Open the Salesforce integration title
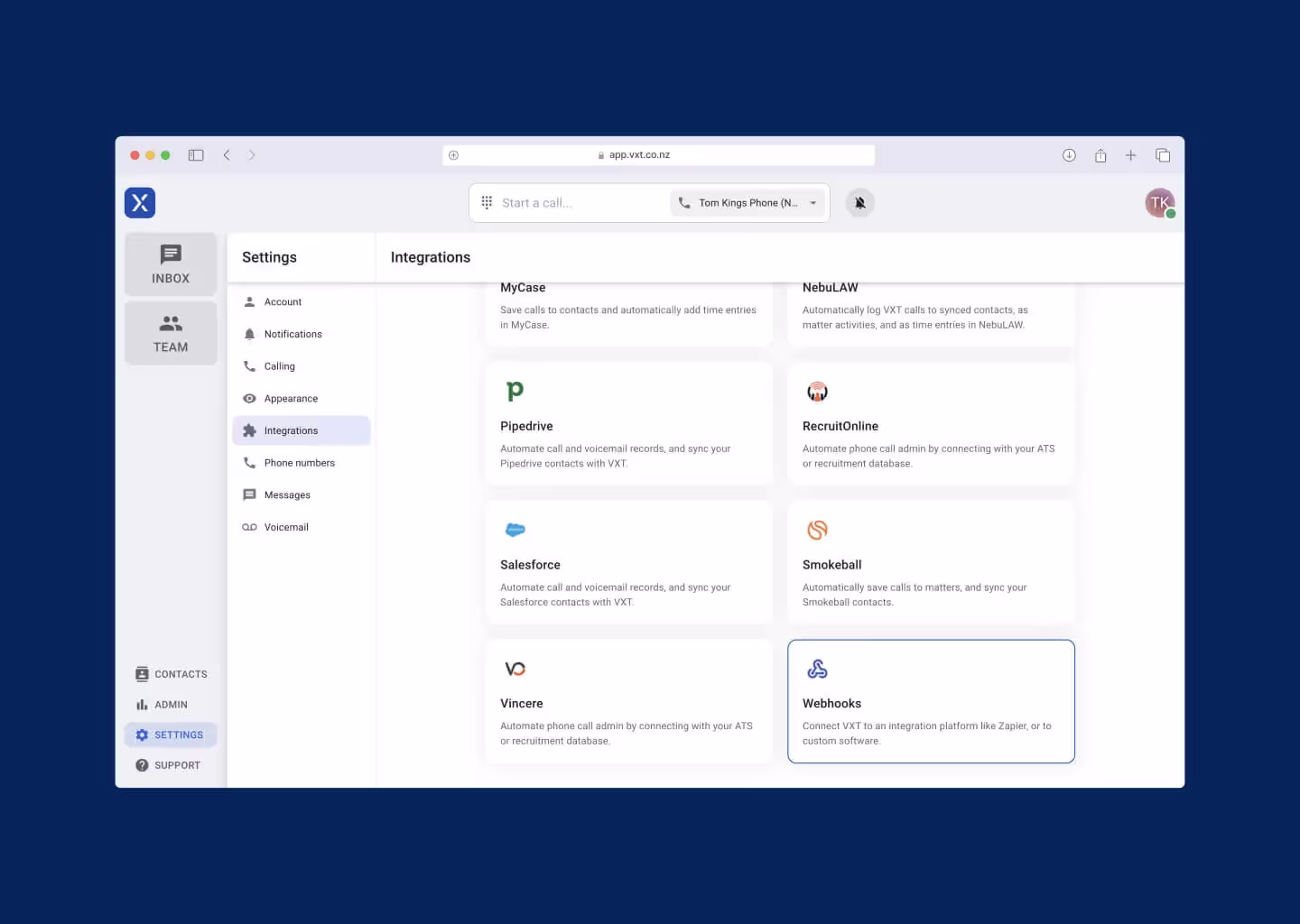1300x924 pixels. 530,565
